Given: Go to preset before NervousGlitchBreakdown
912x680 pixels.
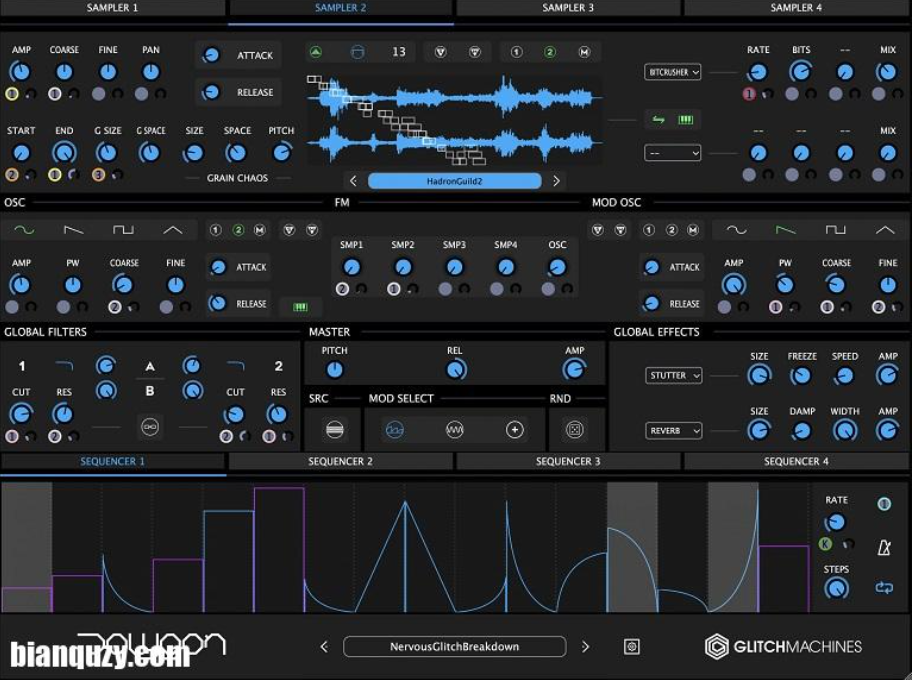Looking at the screenshot, I should tap(324, 646).
